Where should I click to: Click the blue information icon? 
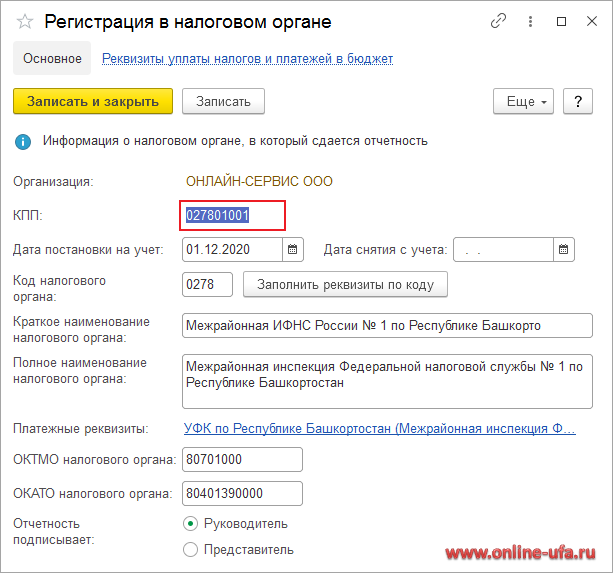click(x=23, y=141)
